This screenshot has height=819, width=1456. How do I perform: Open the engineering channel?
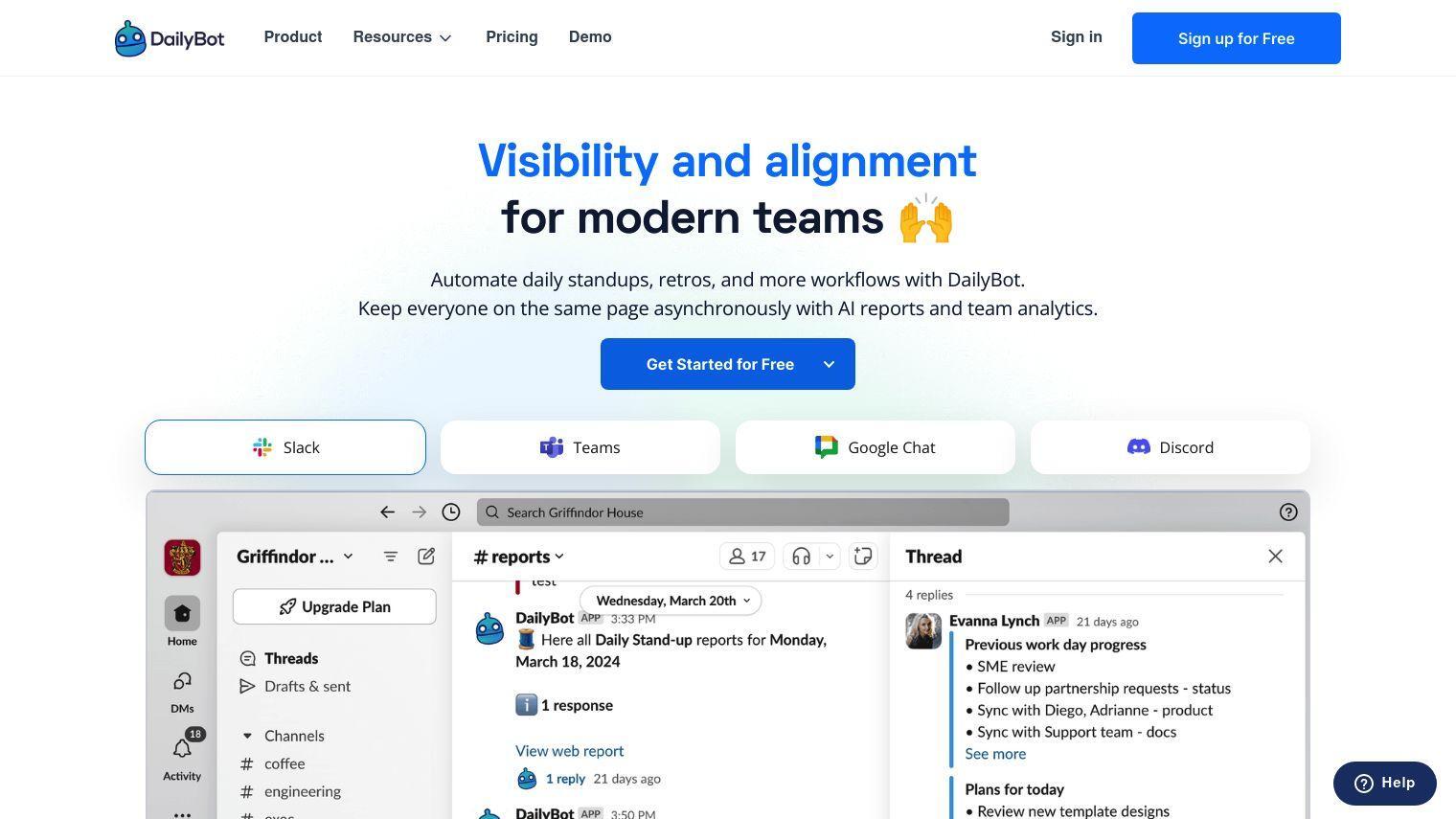[303, 791]
